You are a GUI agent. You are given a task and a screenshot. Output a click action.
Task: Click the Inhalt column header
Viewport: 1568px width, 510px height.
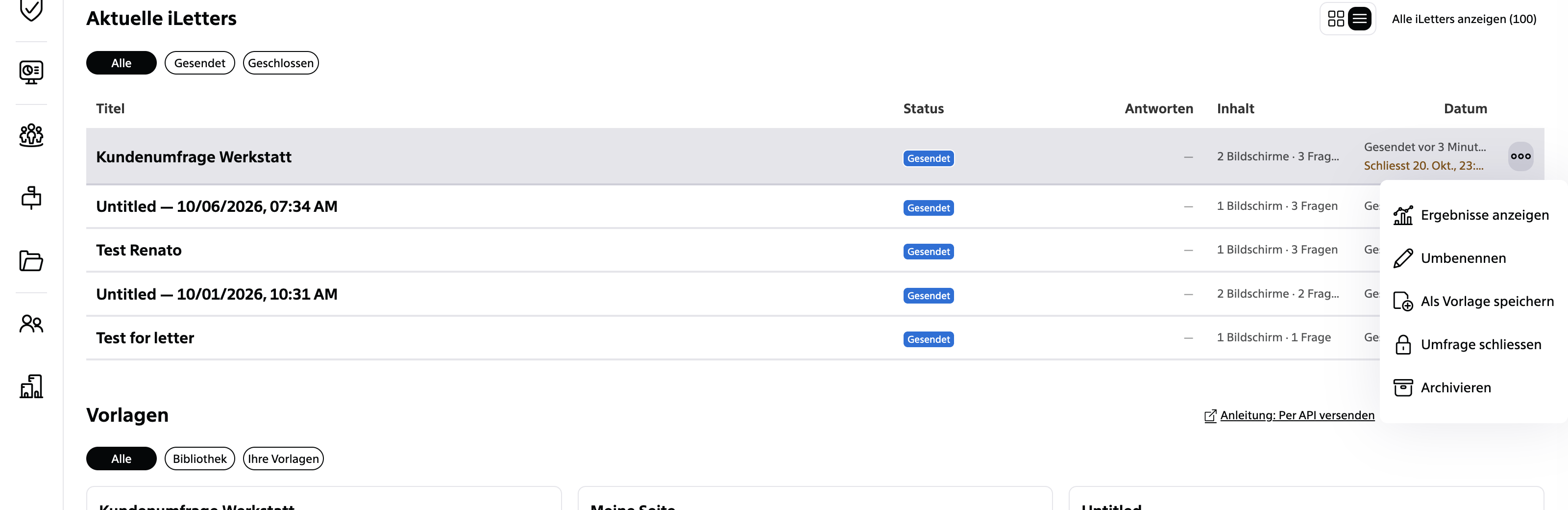[x=1236, y=108]
